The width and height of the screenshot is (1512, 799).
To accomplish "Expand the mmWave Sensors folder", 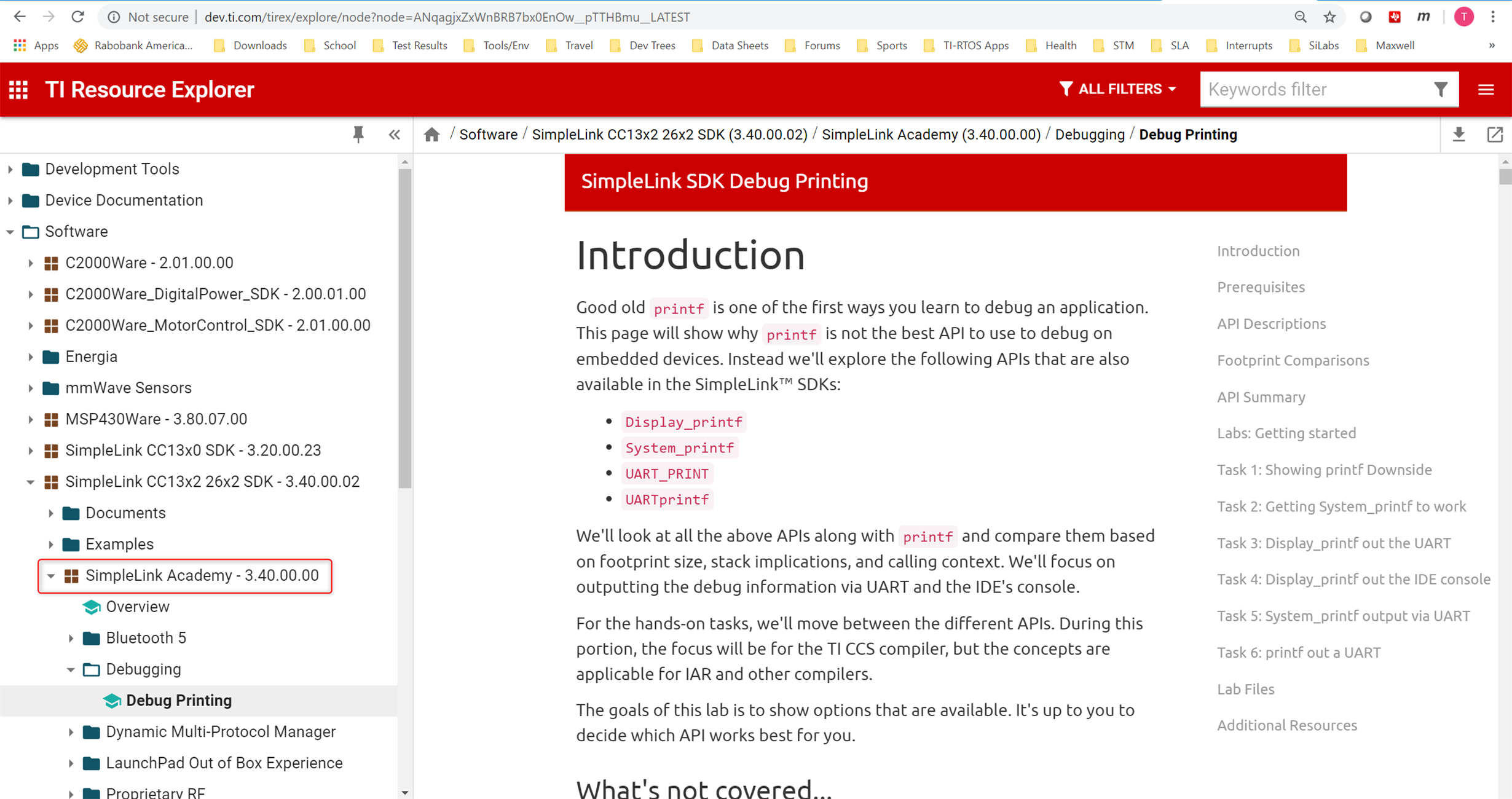I will [x=30, y=388].
